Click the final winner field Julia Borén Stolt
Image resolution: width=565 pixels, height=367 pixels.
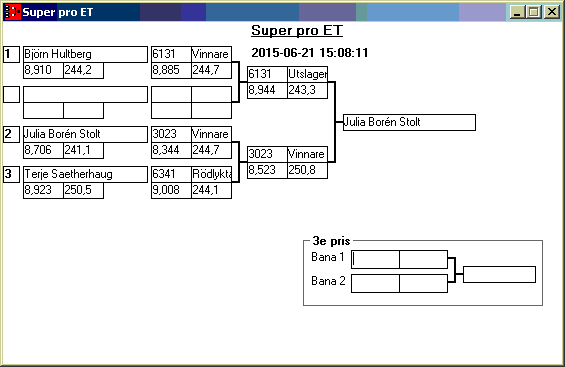(x=409, y=122)
